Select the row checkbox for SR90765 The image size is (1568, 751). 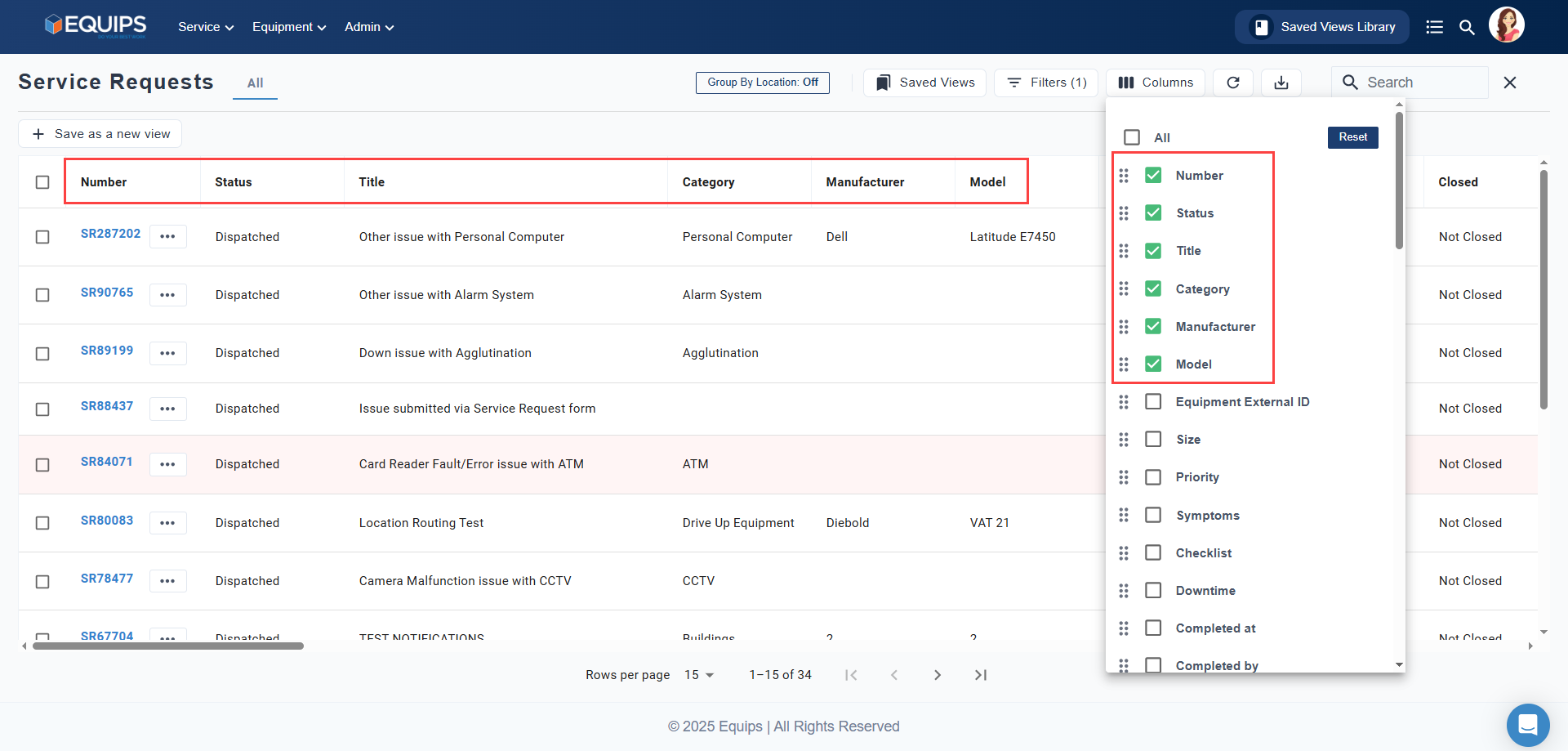pos(42,295)
